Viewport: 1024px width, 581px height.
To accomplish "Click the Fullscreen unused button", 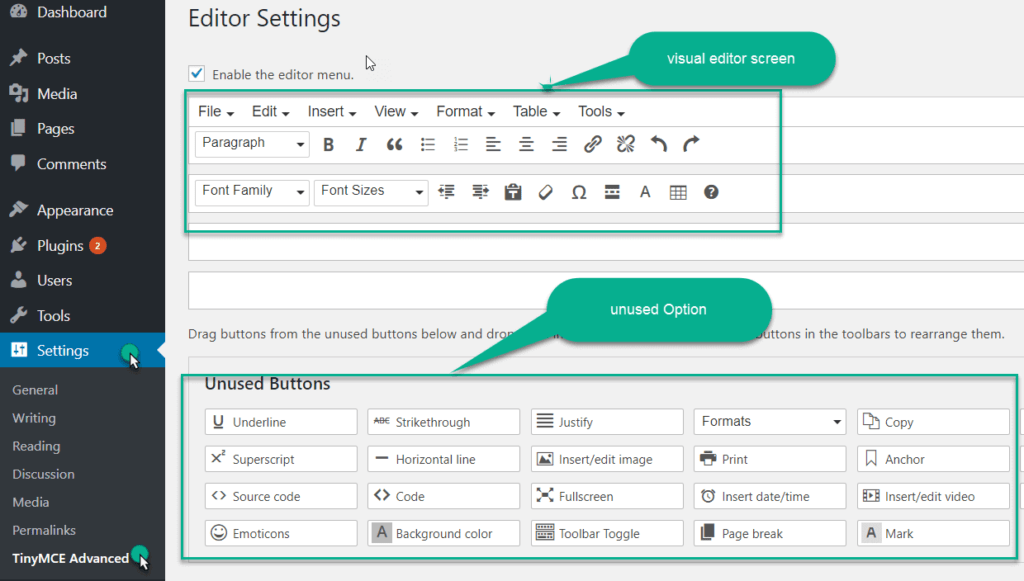I will (607, 495).
